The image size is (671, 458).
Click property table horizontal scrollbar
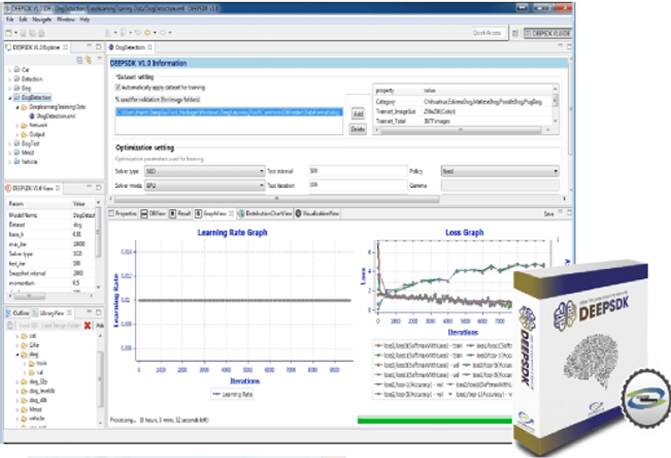point(461,130)
